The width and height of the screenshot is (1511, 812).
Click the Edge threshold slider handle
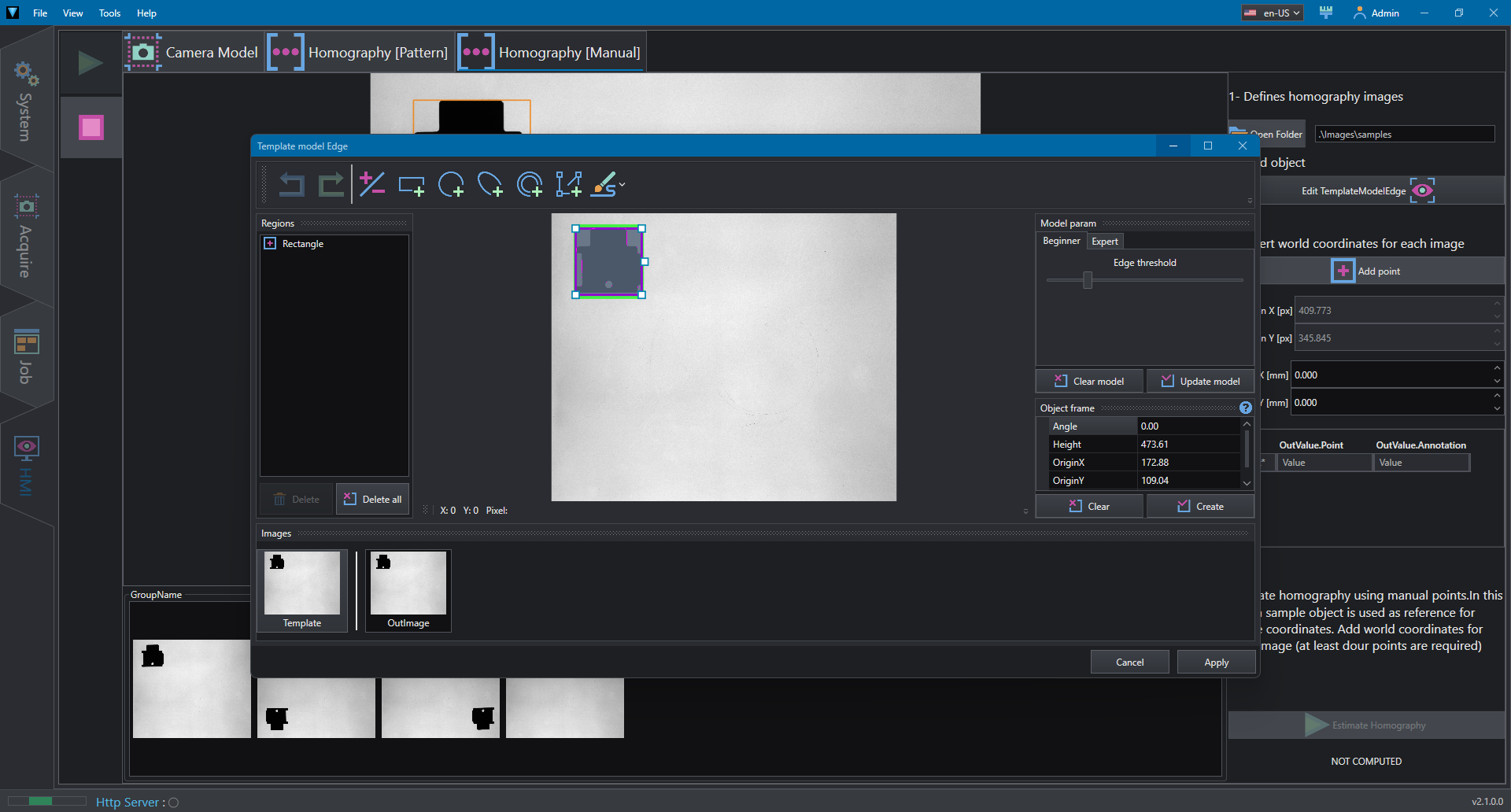pos(1088,280)
